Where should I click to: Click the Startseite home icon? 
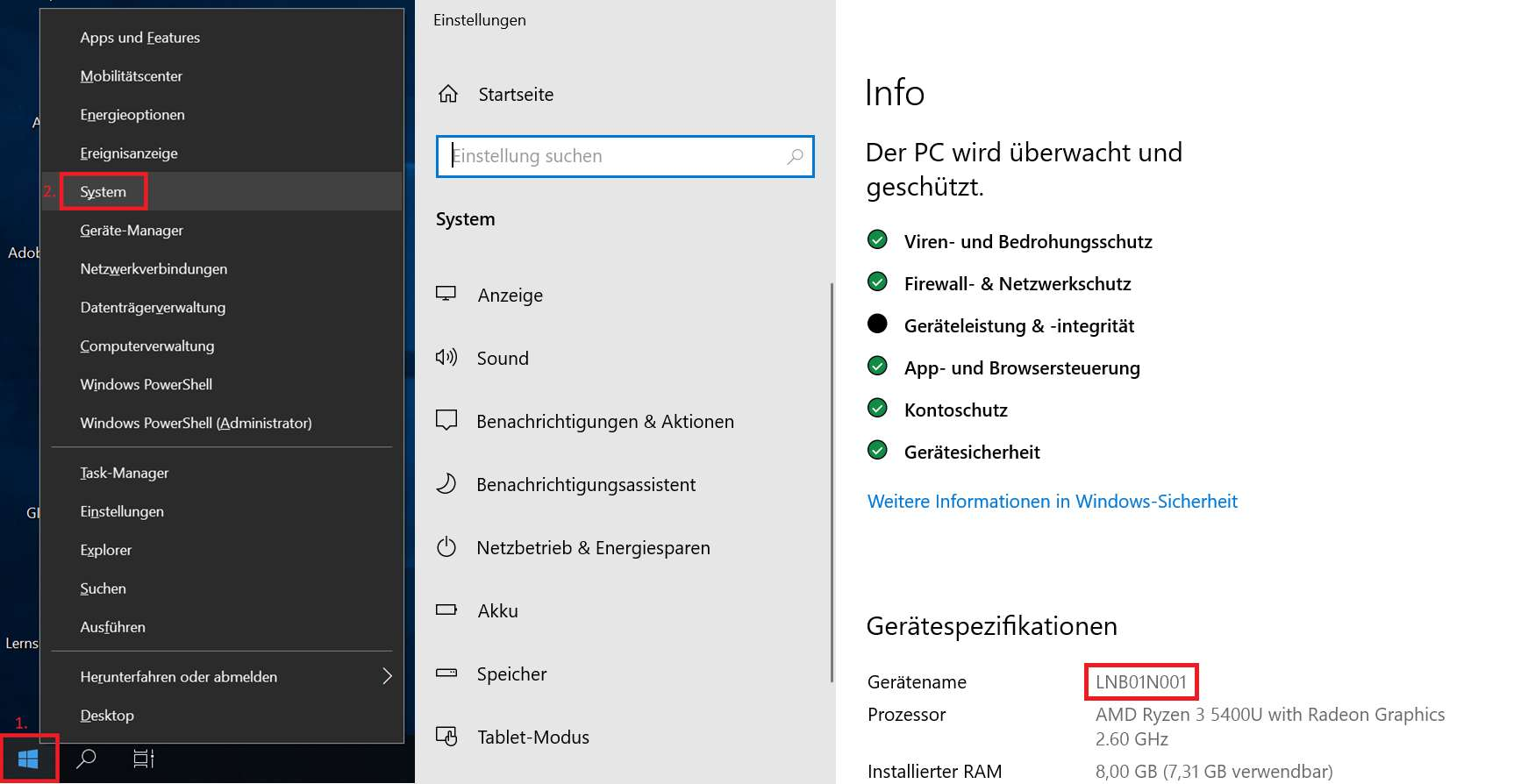point(448,94)
